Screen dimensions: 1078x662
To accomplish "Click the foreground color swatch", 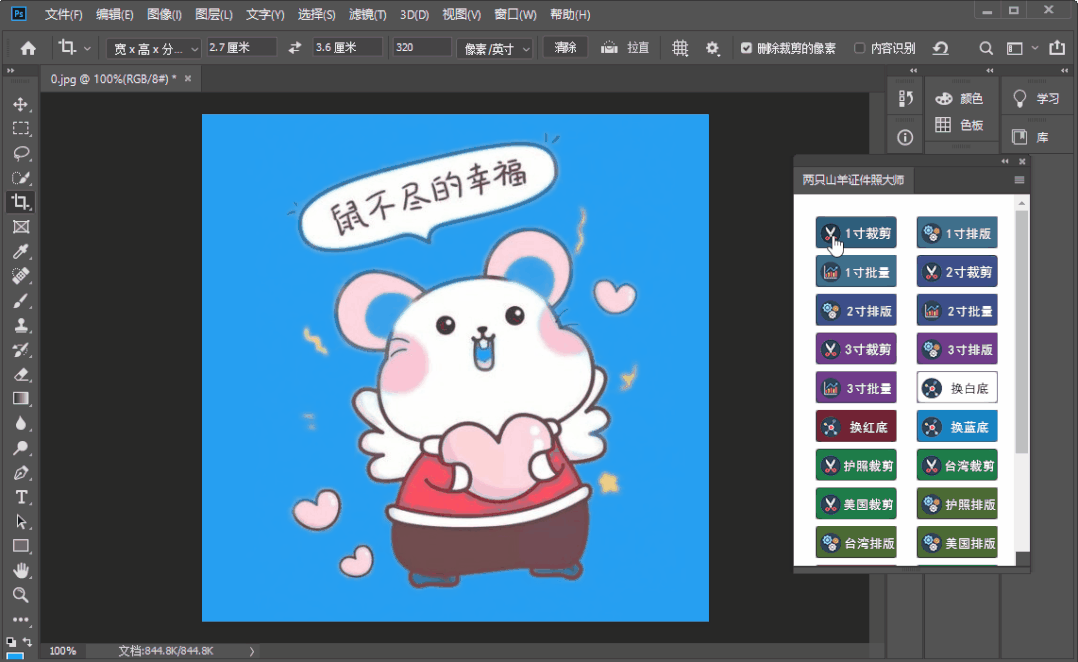I will tap(15, 657).
